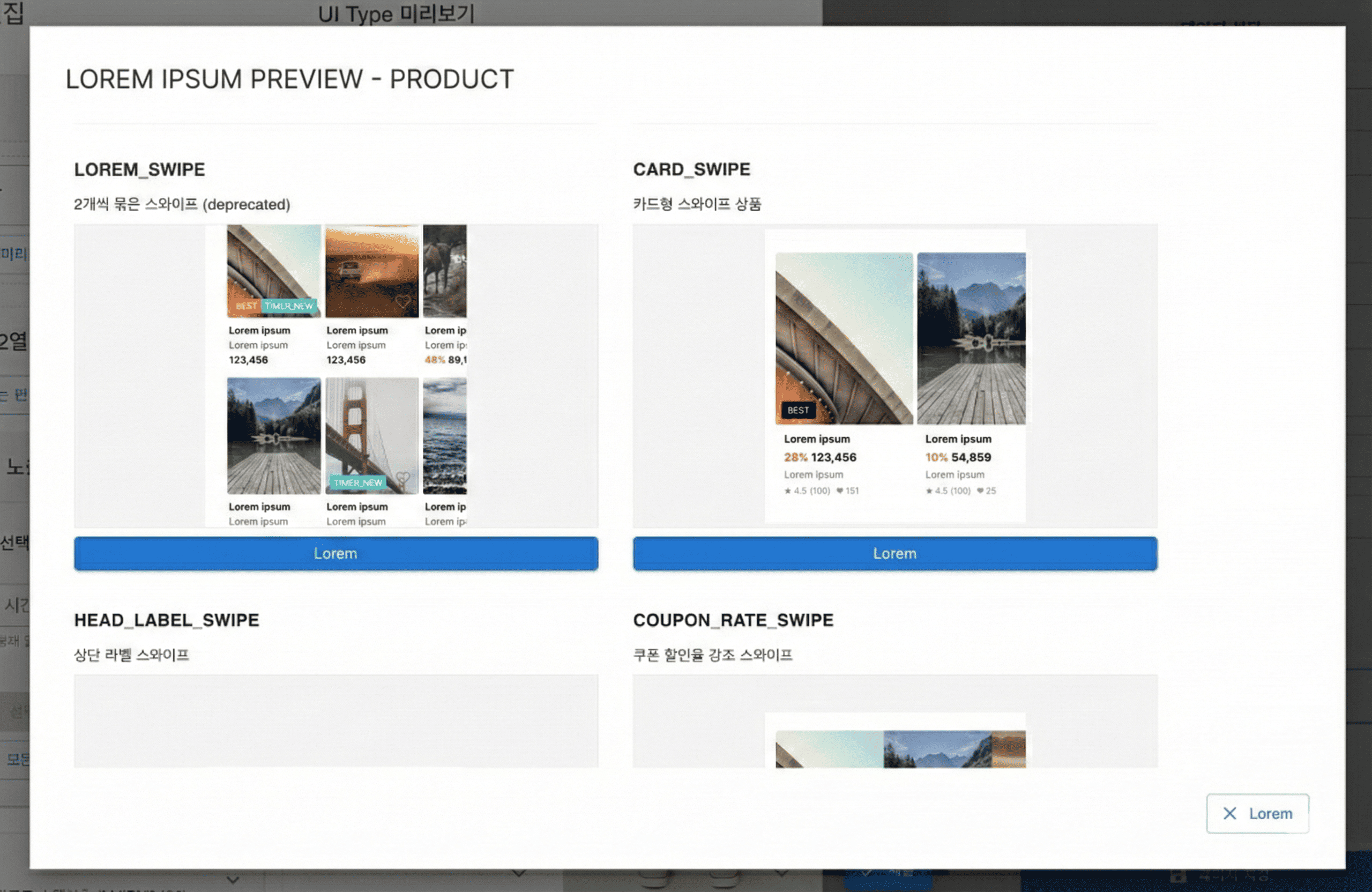The image size is (1372, 892).
Task: Click the empty HEAD_LABEL_SWIPE preview area
Action: pyautogui.click(x=335, y=721)
